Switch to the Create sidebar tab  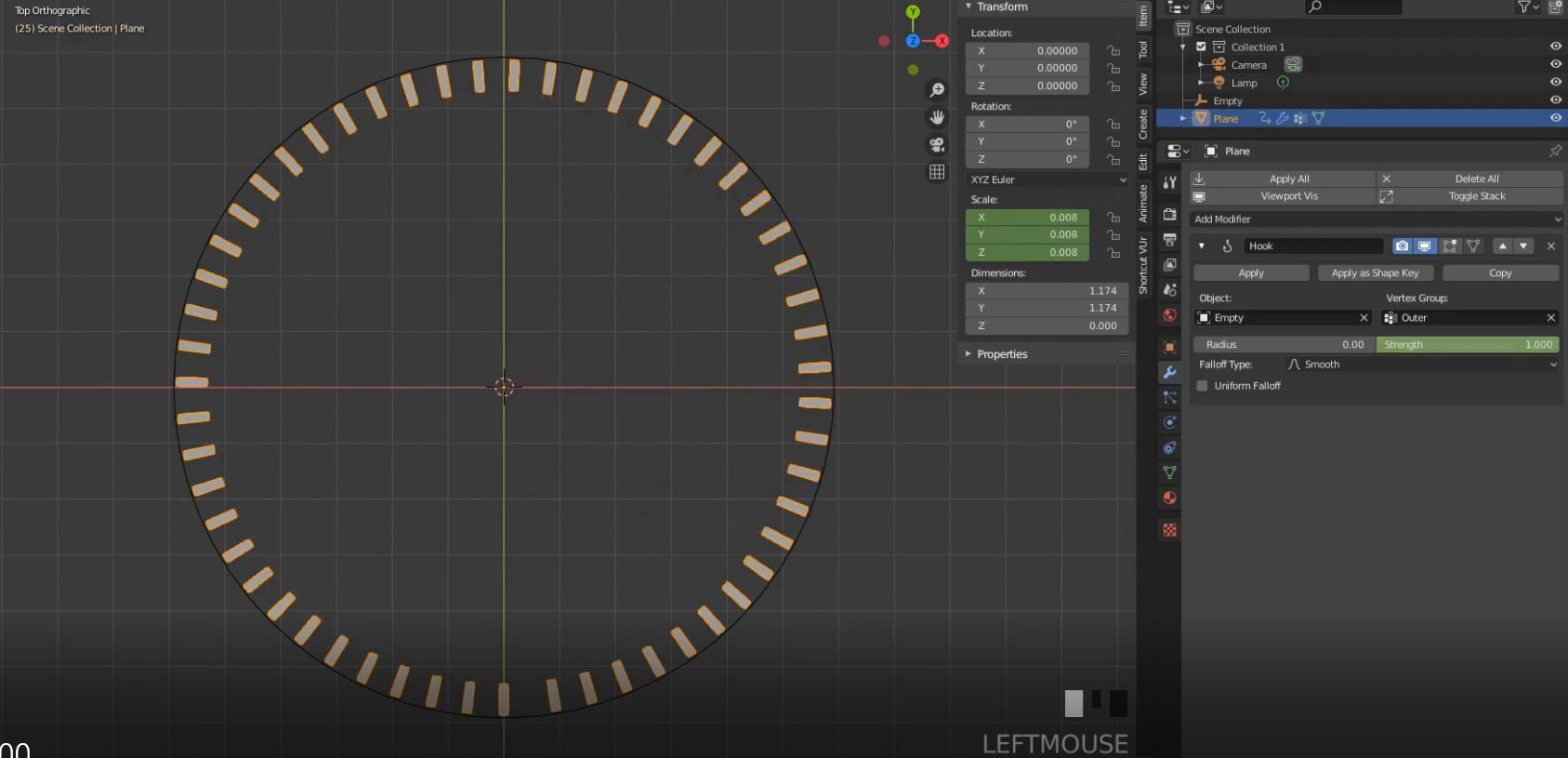(x=1143, y=124)
